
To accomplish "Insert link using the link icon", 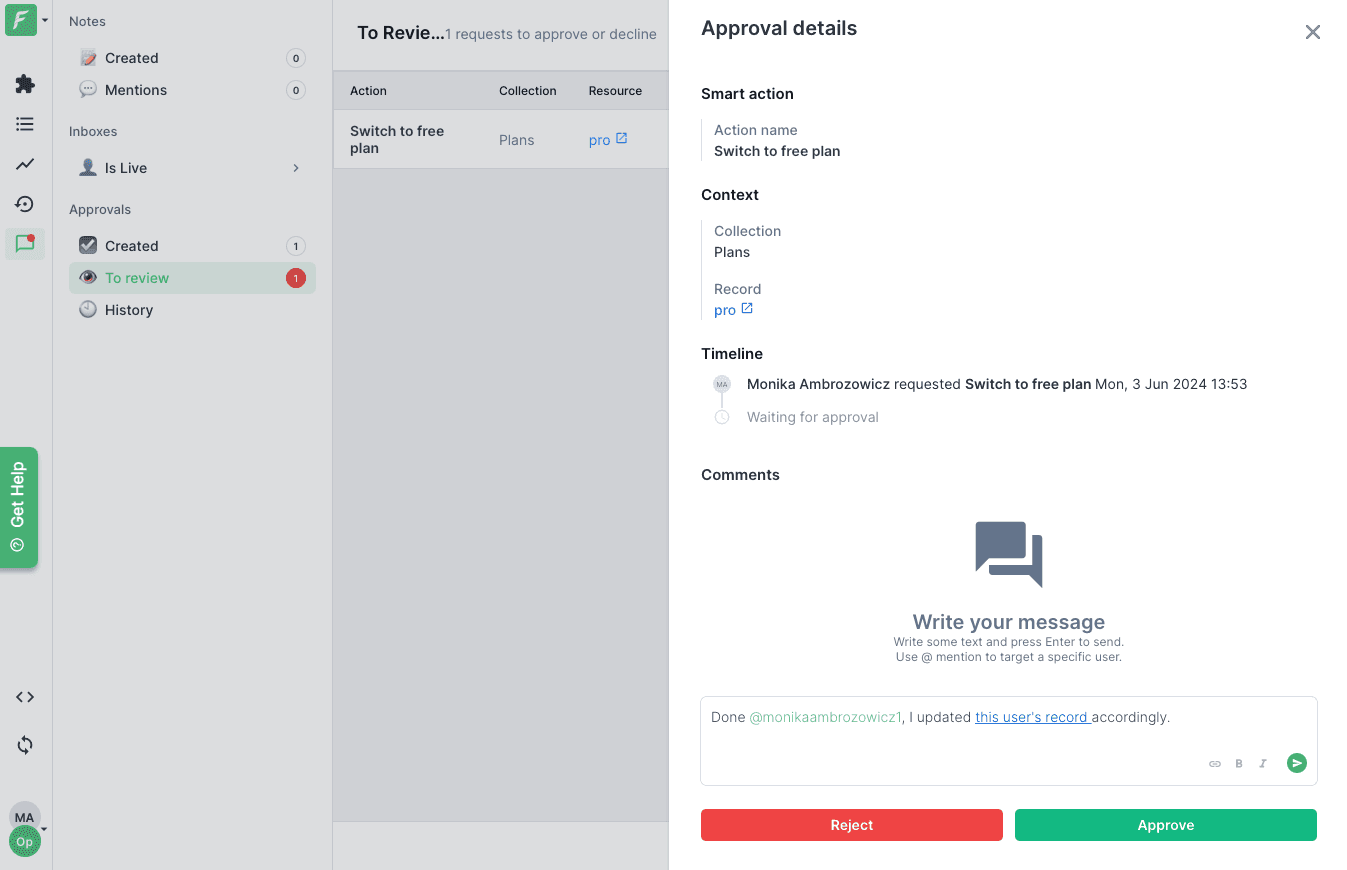I will pyautogui.click(x=1215, y=763).
